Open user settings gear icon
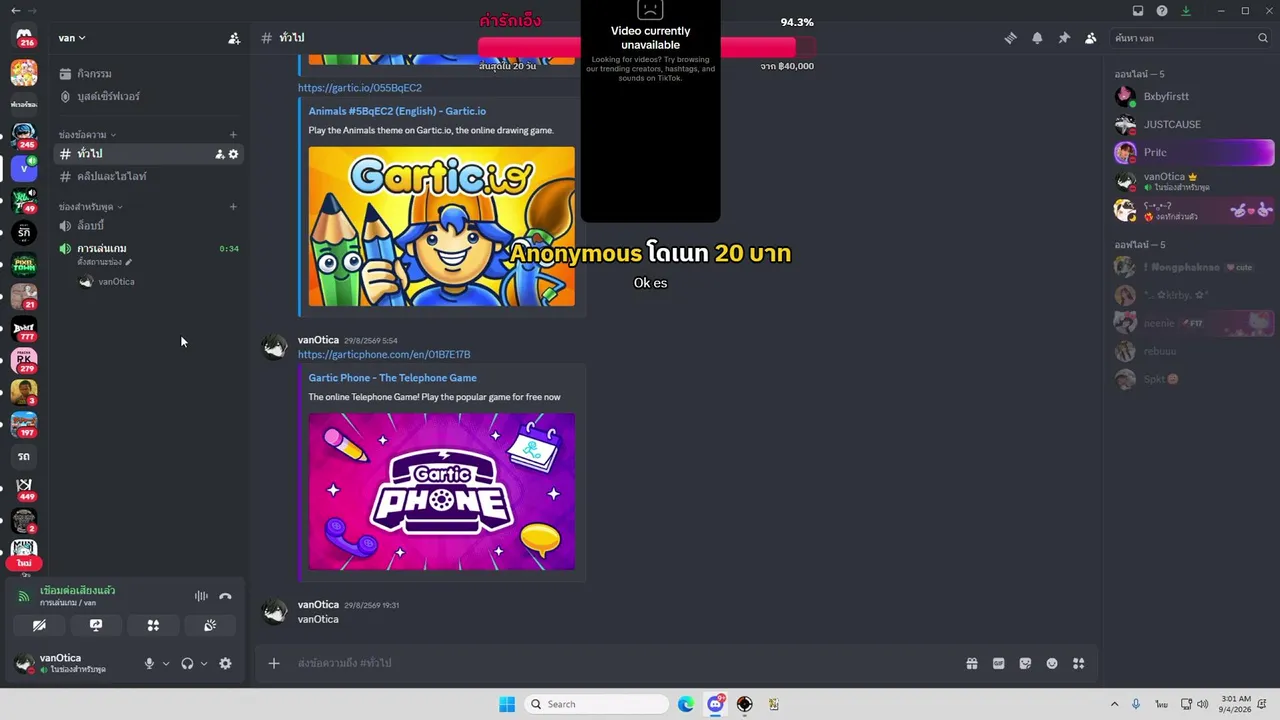The width and height of the screenshot is (1280, 720). (x=225, y=663)
